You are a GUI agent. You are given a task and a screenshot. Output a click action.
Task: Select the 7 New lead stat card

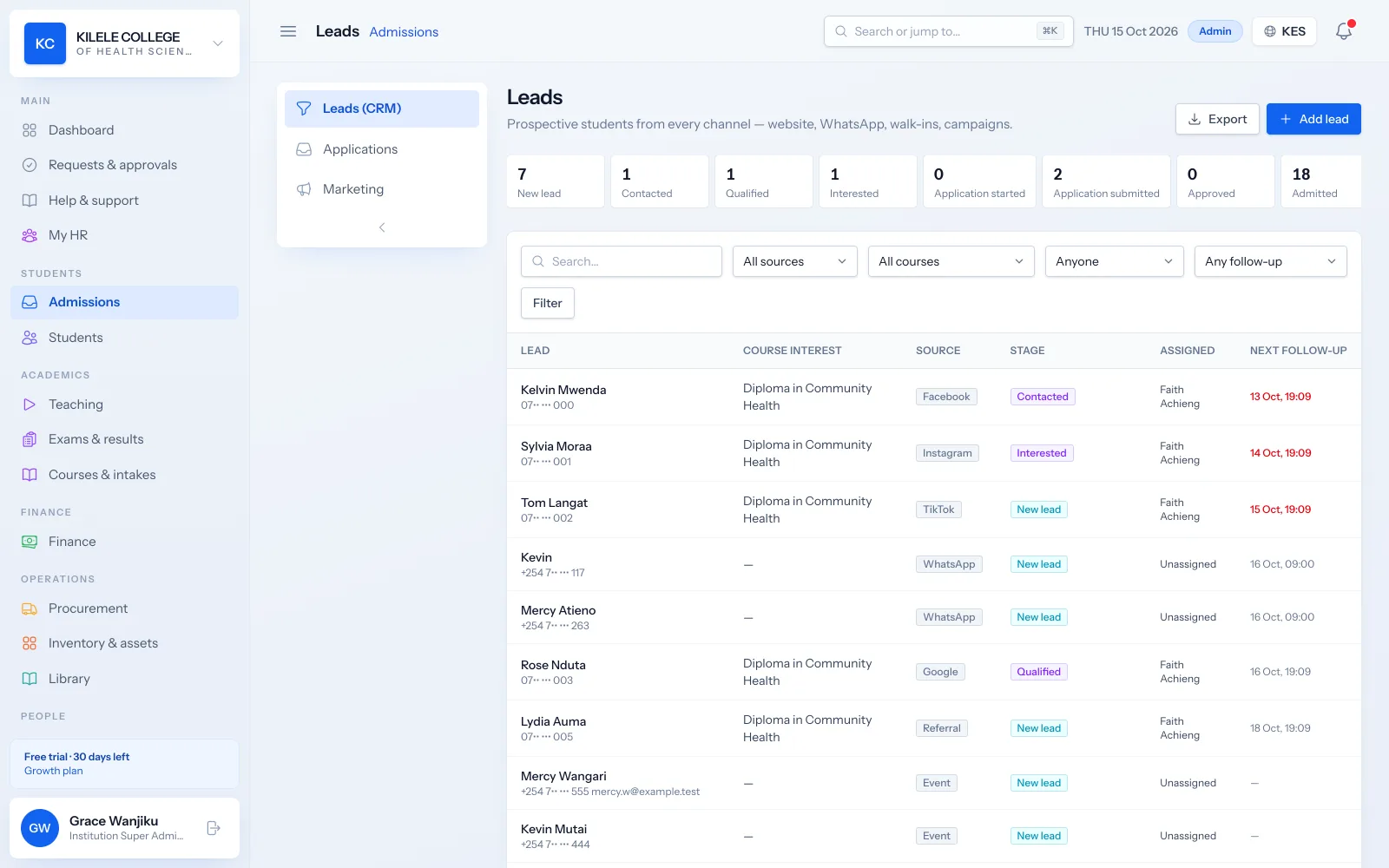pos(556,181)
